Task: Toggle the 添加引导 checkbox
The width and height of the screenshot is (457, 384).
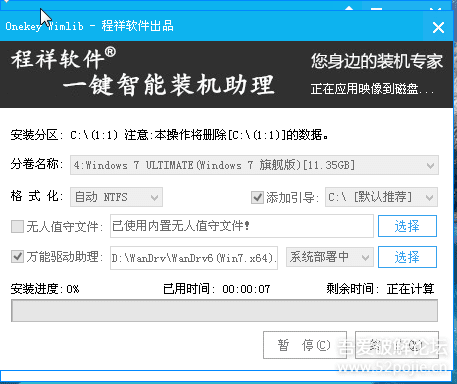Action: point(257,197)
